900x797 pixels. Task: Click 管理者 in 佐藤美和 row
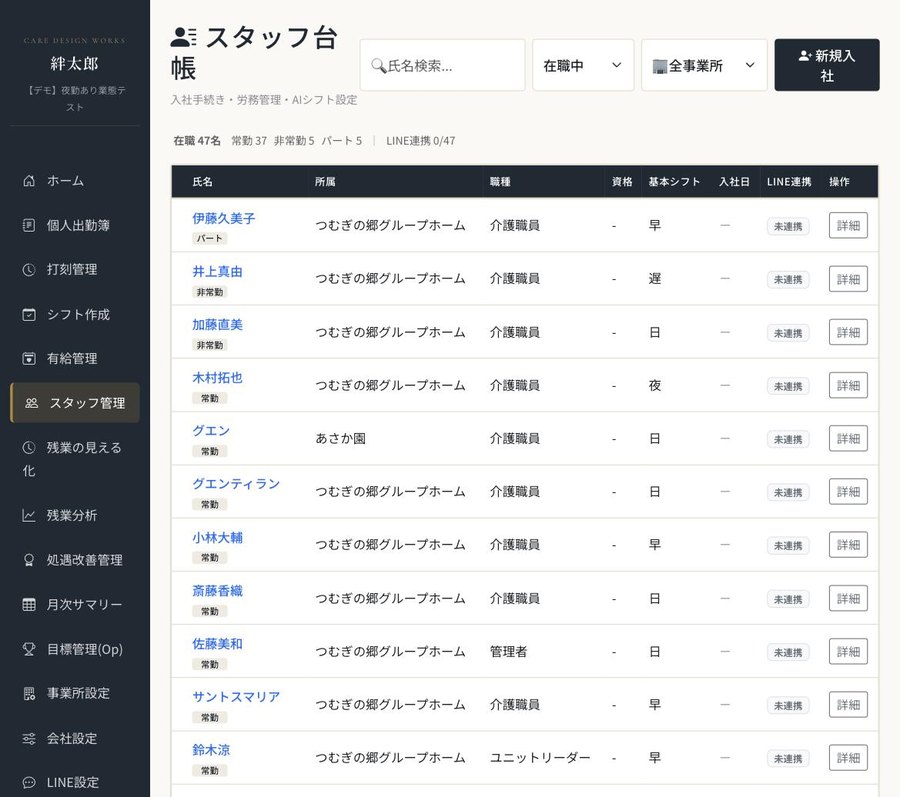(x=508, y=651)
